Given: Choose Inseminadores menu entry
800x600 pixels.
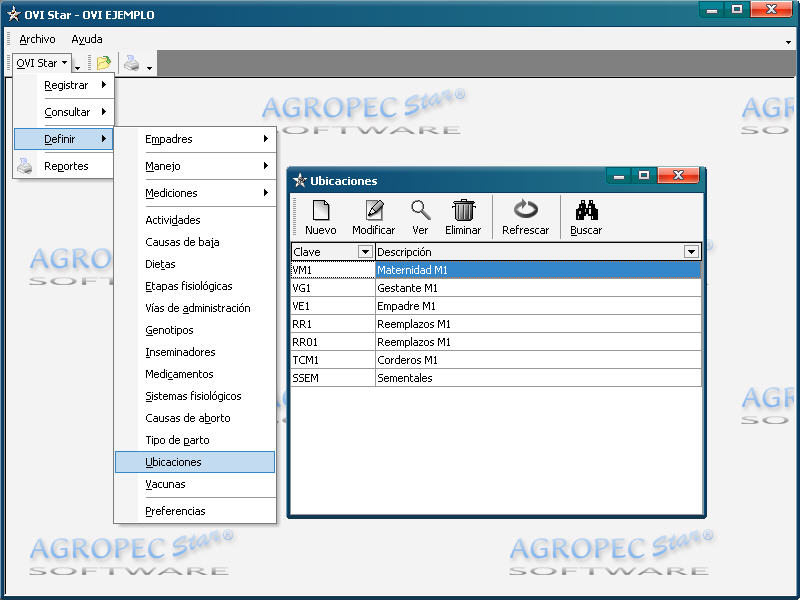Looking at the screenshot, I should (x=194, y=352).
